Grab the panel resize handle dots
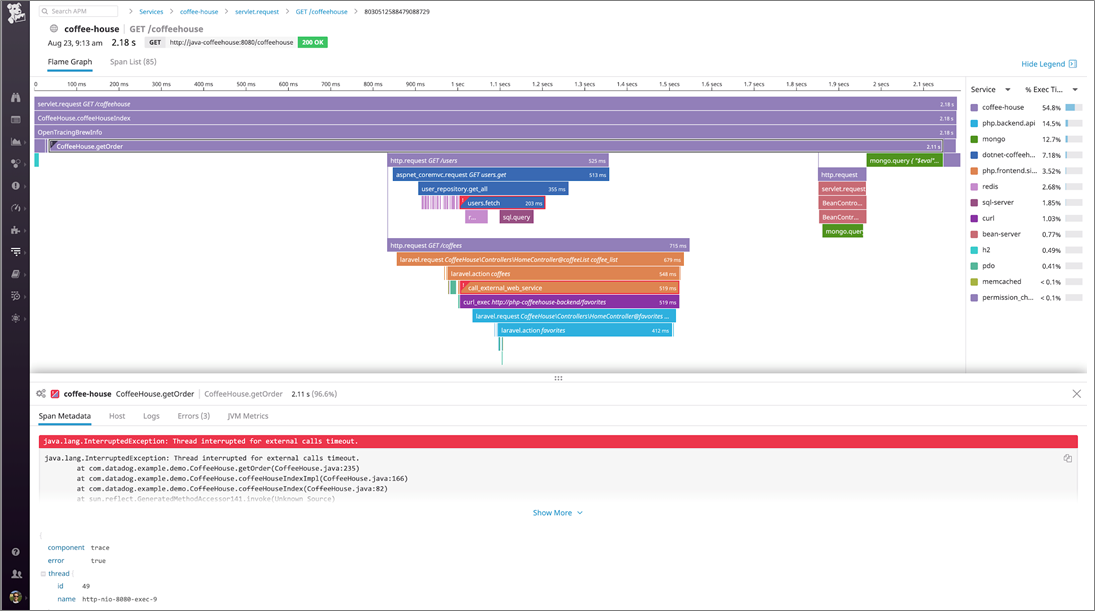The width and height of the screenshot is (1095, 611). pos(558,378)
